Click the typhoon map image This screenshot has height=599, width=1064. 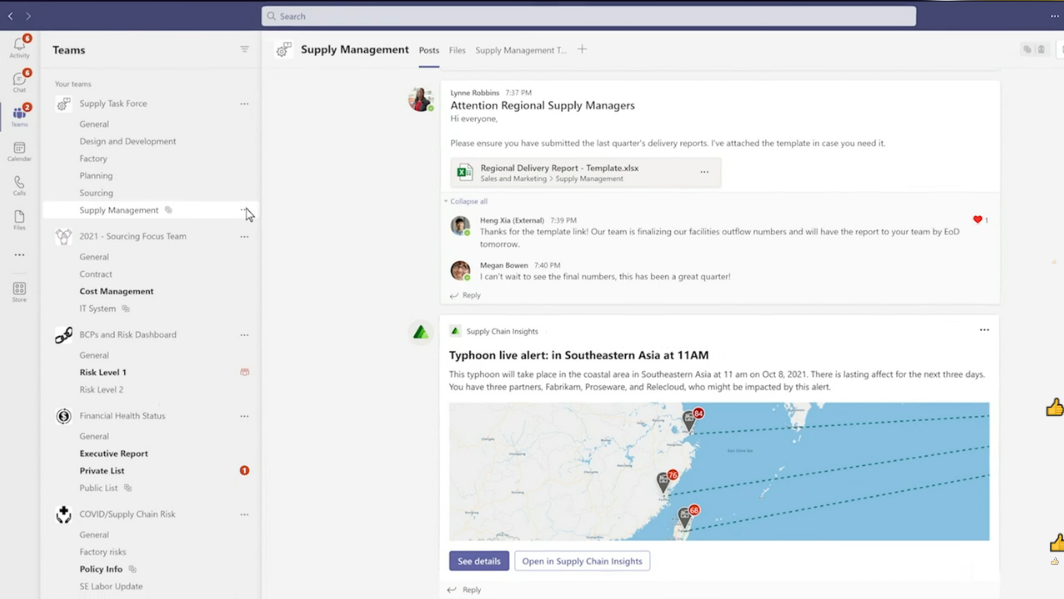point(719,471)
